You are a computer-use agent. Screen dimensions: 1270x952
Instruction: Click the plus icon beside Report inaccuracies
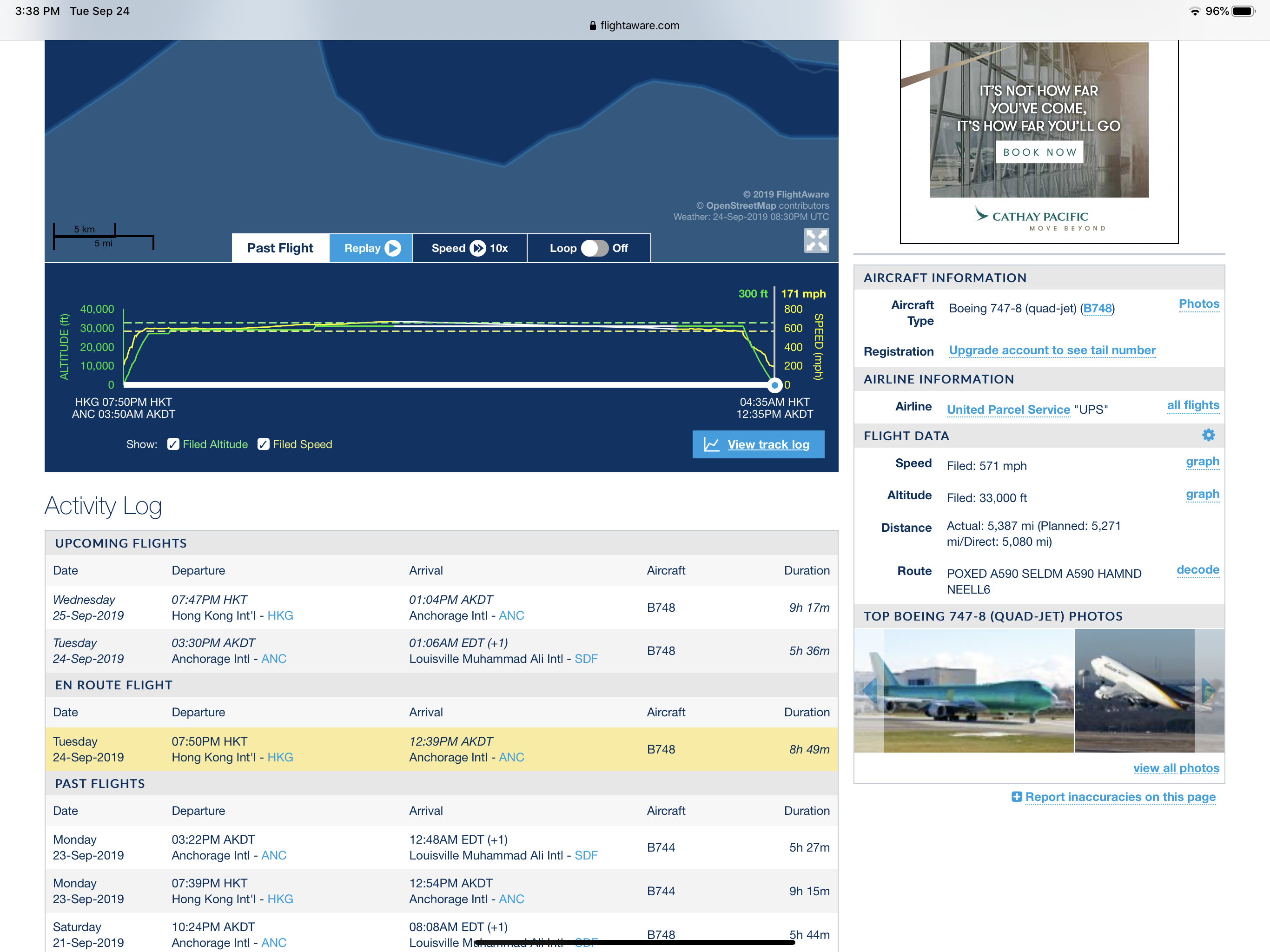tap(1016, 797)
